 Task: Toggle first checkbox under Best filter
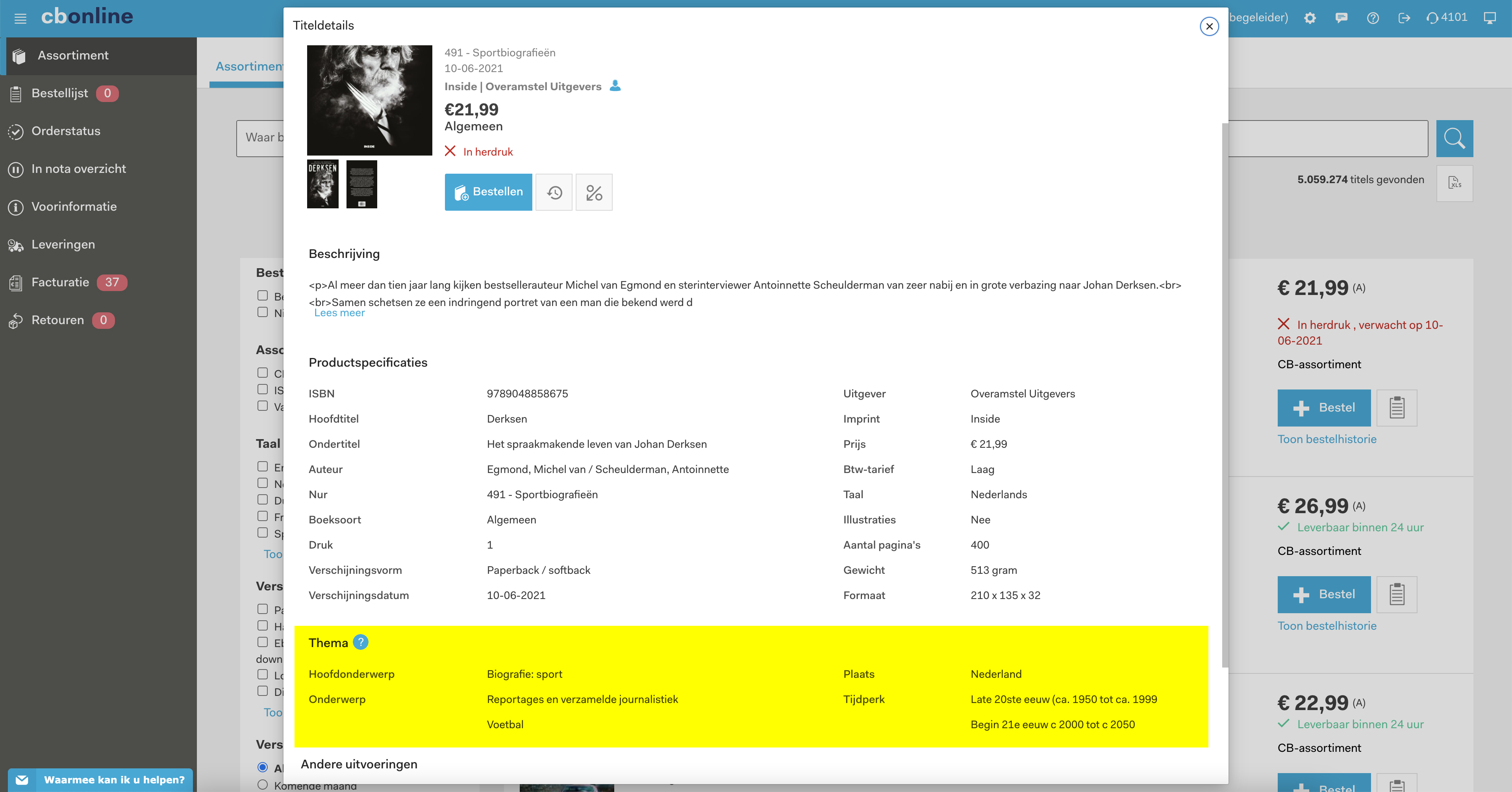pyautogui.click(x=262, y=295)
